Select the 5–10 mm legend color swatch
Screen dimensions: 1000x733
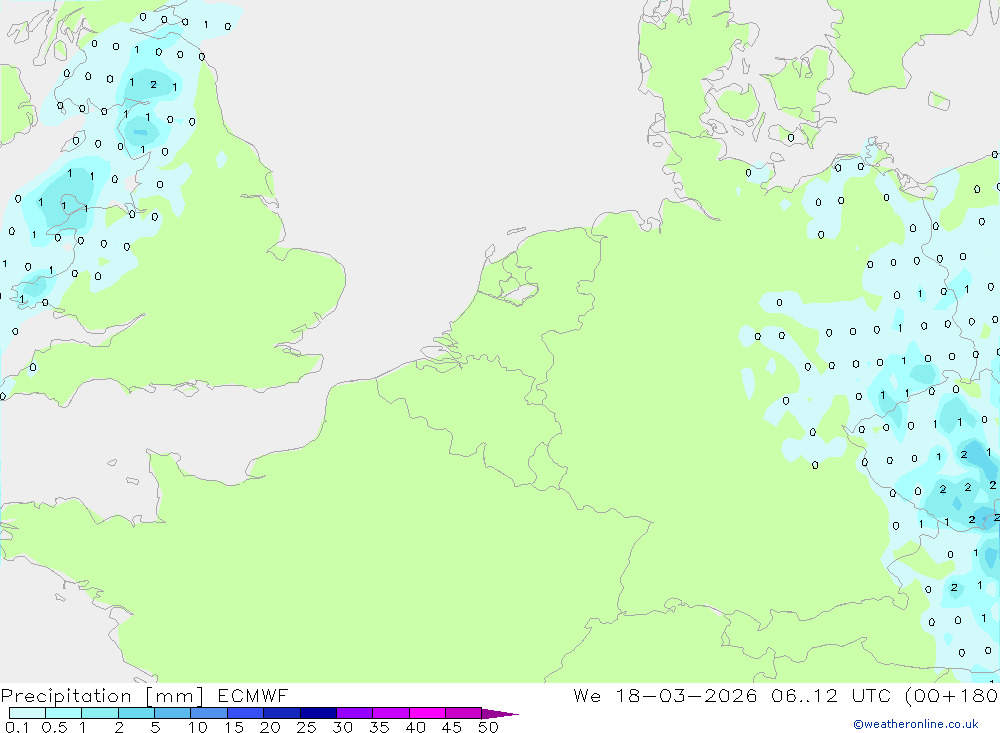coord(173,713)
